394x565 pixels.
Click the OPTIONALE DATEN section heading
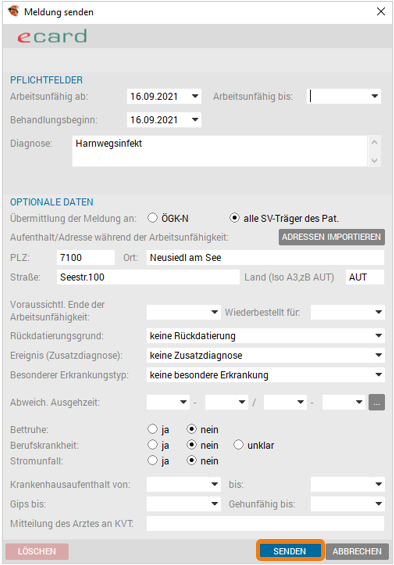pos(52,202)
